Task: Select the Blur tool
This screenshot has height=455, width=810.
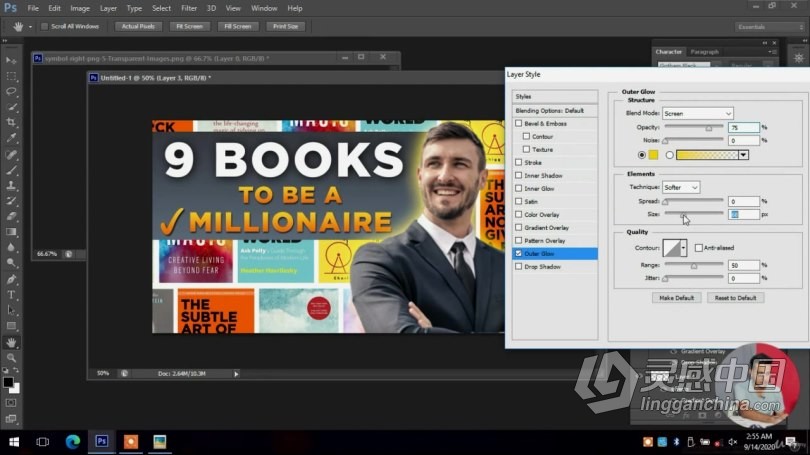Action: tap(11, 247)
